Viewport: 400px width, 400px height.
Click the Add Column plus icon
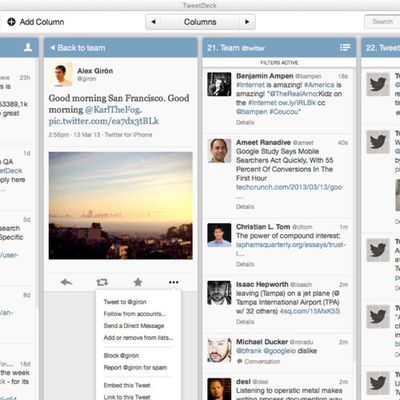point(11,22)
